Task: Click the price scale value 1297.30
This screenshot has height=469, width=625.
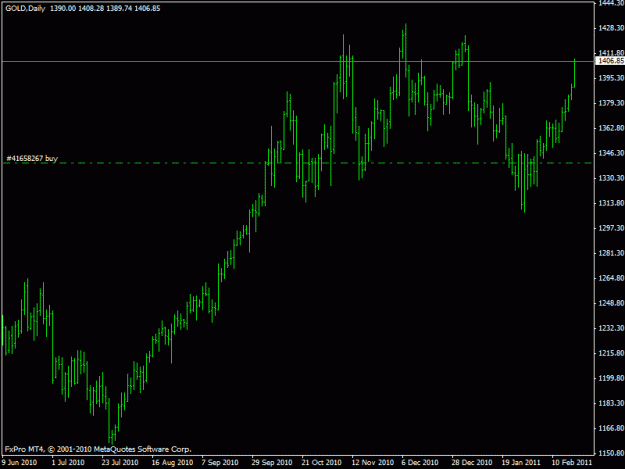Action: [611, 228]
